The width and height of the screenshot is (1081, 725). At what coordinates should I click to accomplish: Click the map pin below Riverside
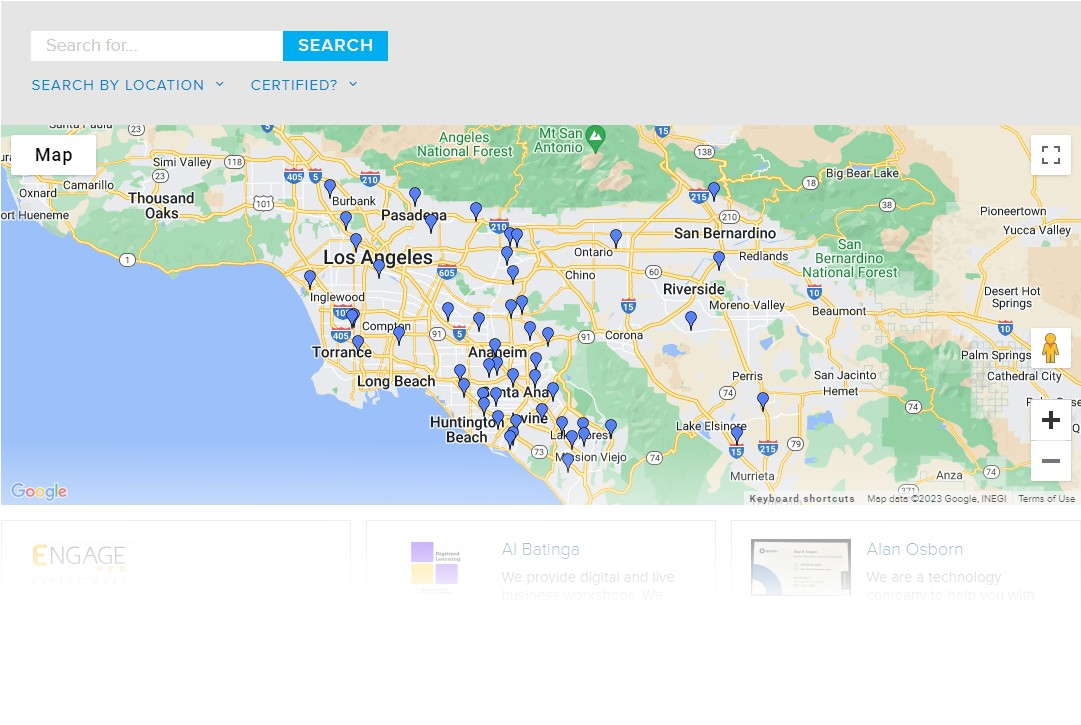(x=691, y=320)
